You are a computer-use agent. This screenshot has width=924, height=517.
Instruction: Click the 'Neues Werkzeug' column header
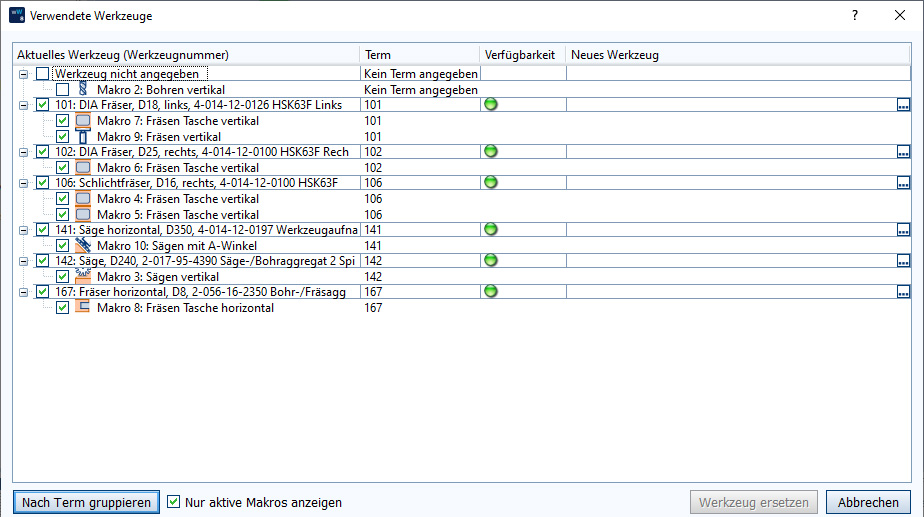pyautogui.click(x=738, y=55)
